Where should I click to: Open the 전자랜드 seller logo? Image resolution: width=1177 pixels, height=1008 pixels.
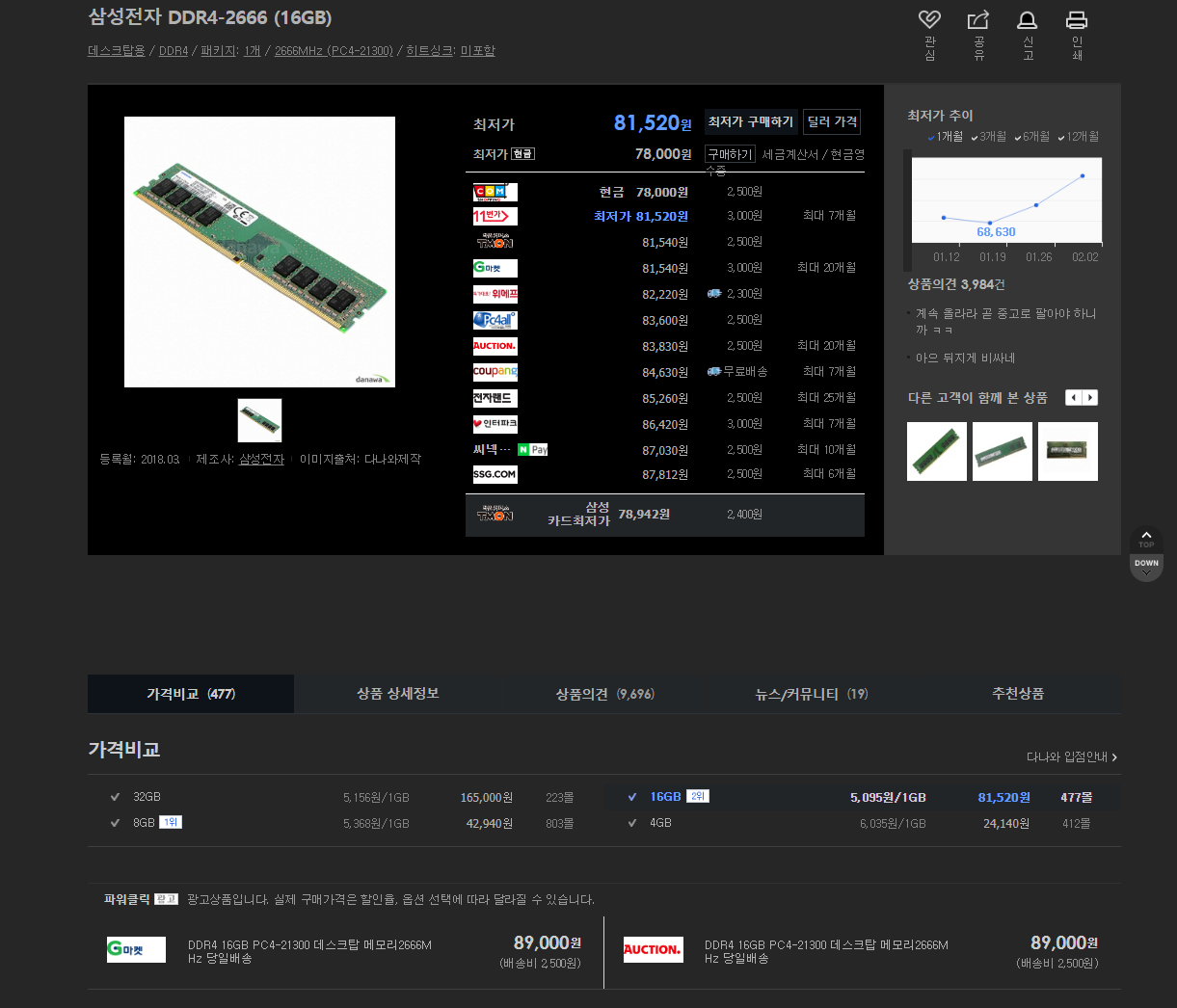[495, 398]
